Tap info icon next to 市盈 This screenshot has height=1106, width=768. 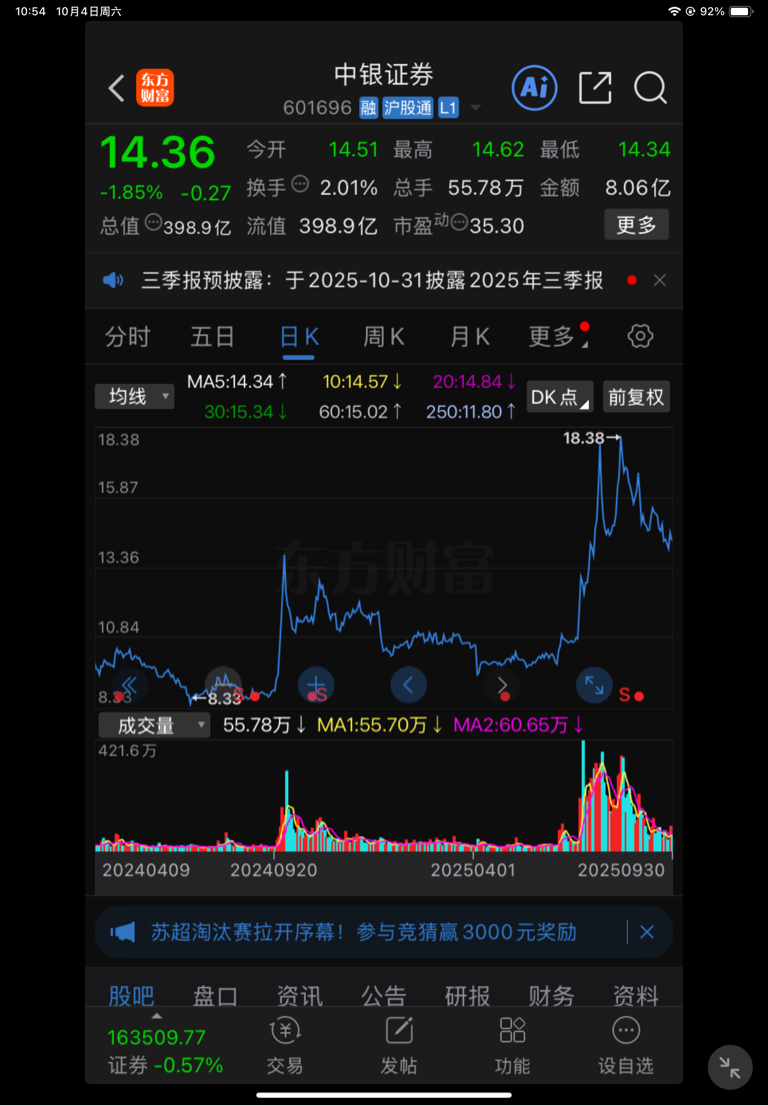coord(459,224)
